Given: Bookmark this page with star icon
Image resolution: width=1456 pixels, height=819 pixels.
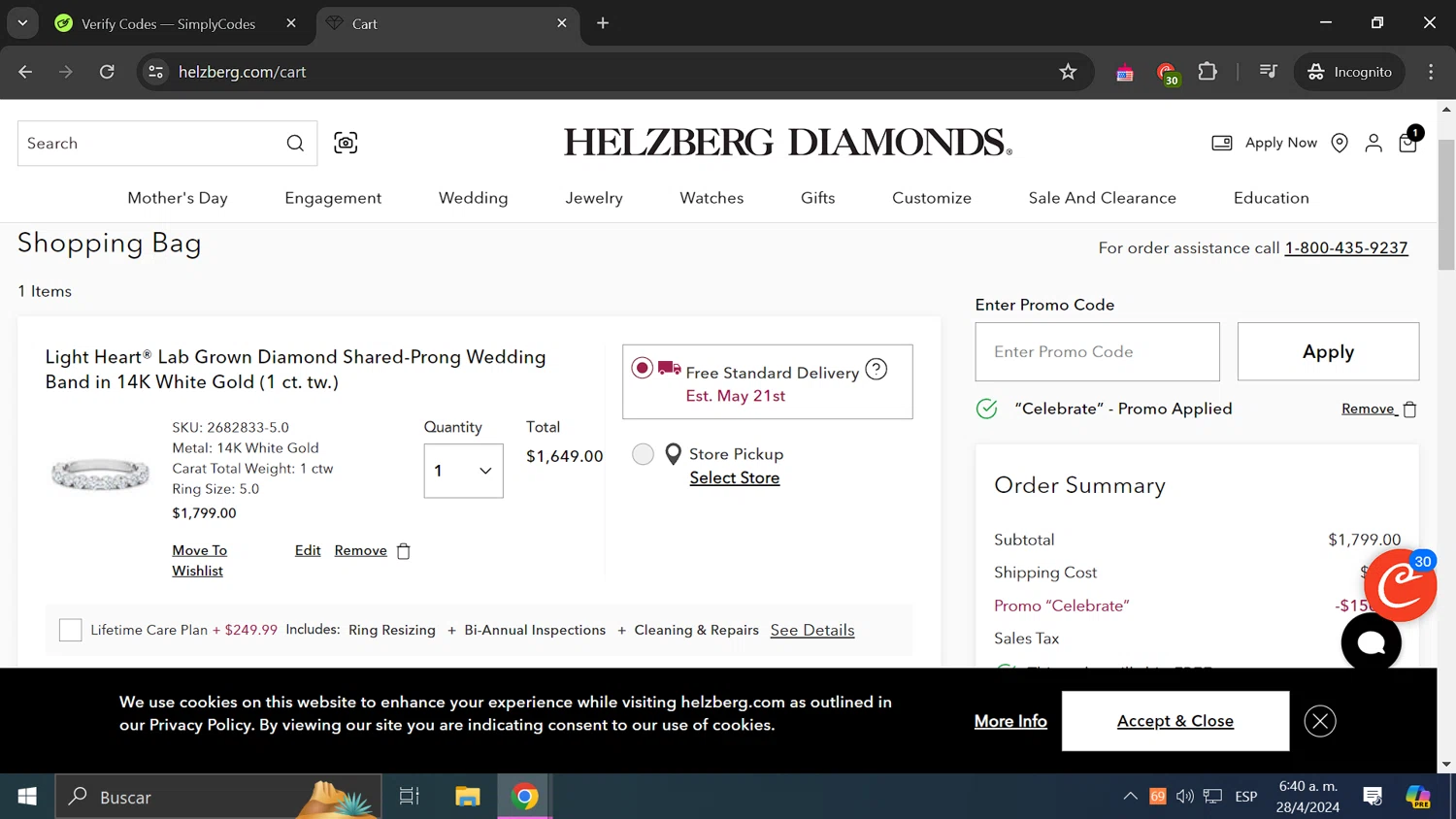Looking at the screenshot, I should coord(1068,72).
